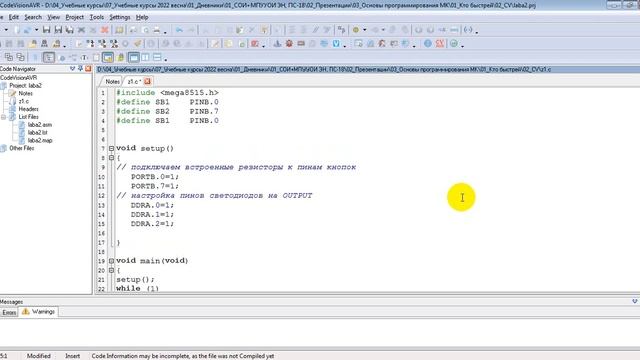Click the blue V icon in second toolbar
This screenshot has height=360, width=640.
[336, 44]
